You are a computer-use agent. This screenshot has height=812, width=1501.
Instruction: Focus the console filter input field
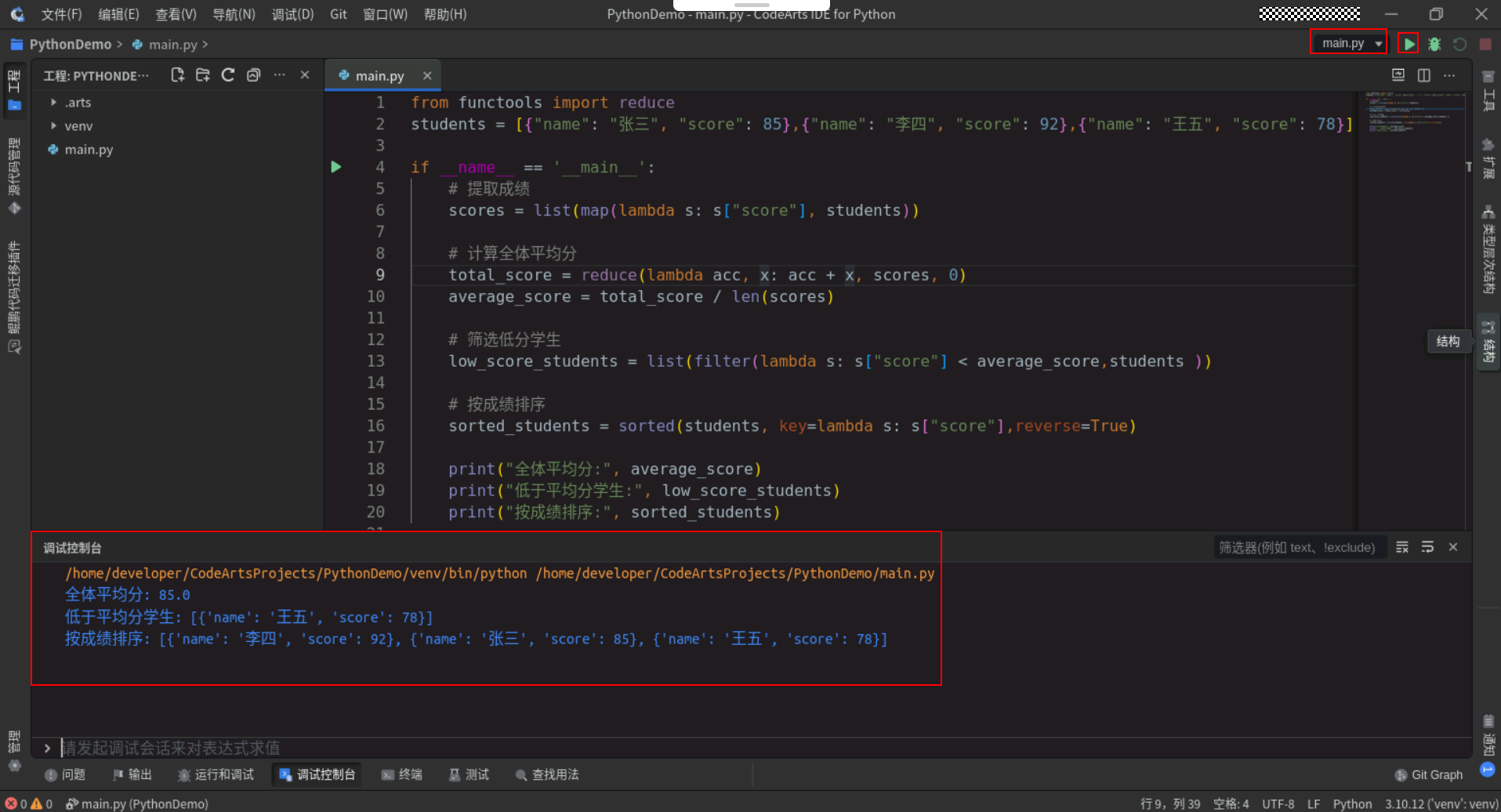1300,547
